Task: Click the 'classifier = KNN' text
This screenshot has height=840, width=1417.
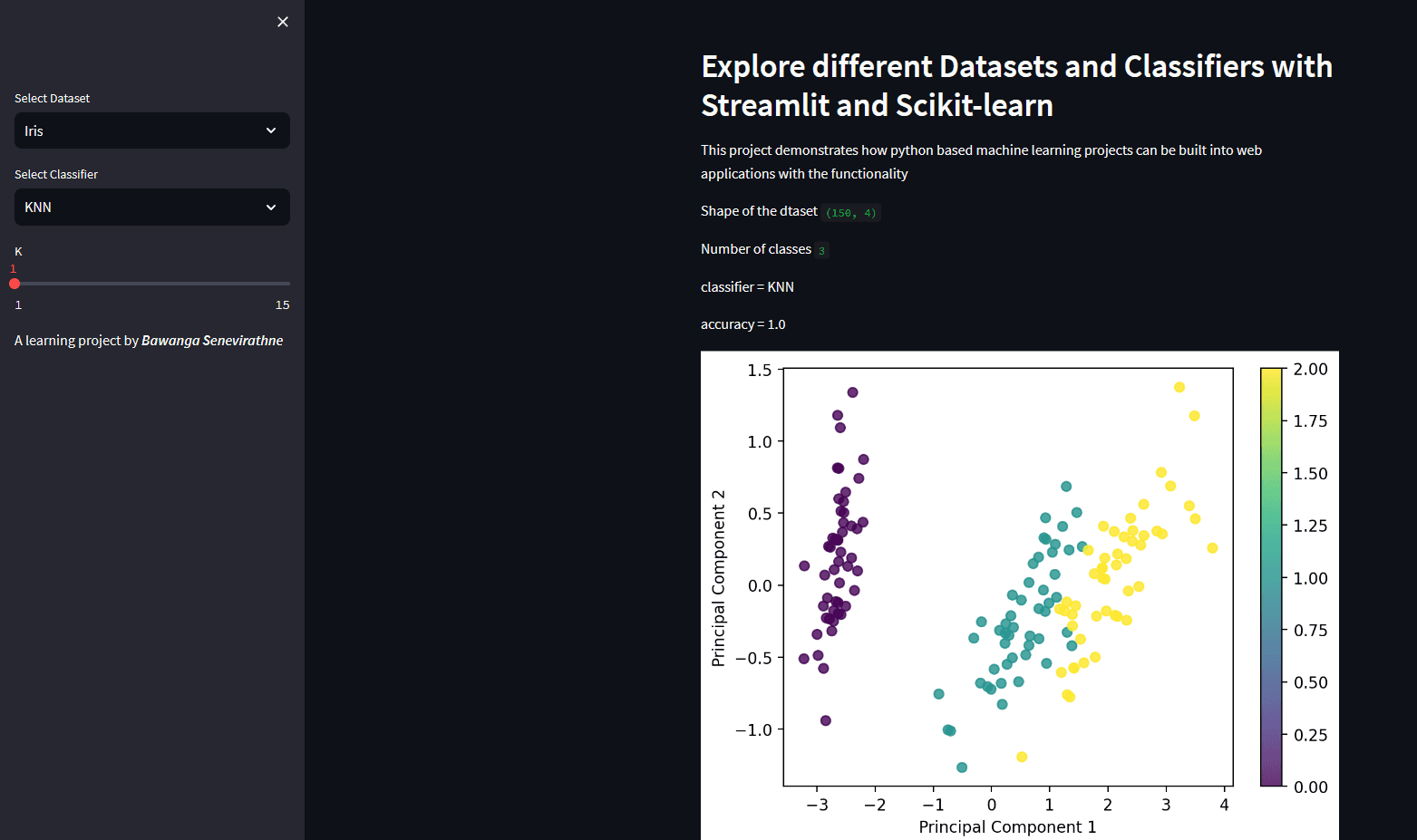Action: click(747, 286)
